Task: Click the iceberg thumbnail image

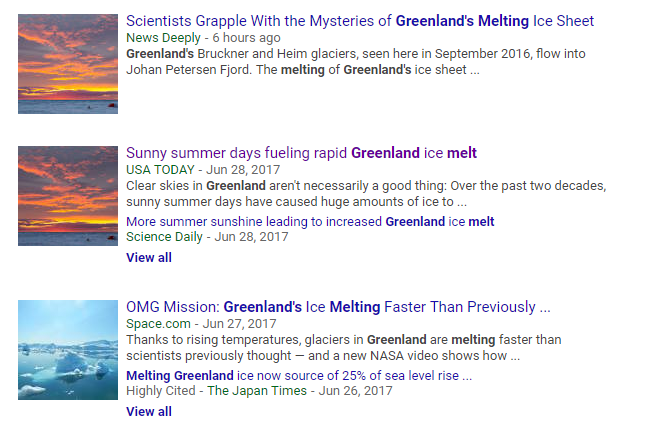Action: tap(68, 350)
